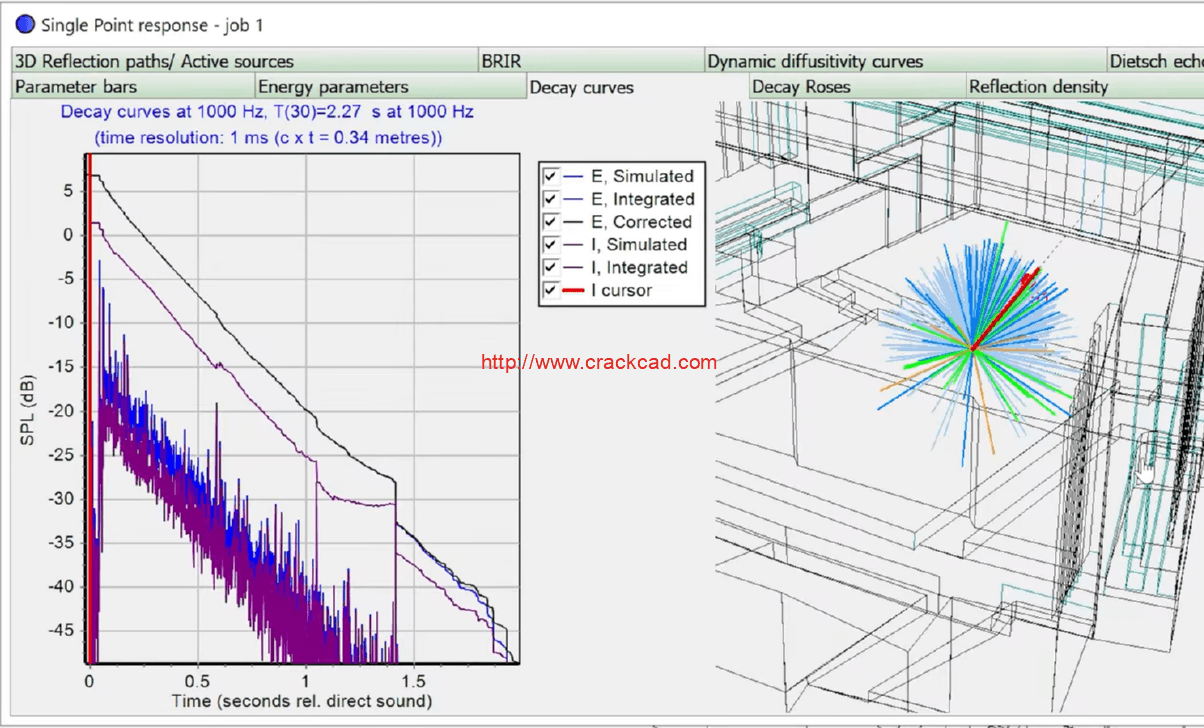The image size is (1204, 728).
Task: Select the Decay curves tab
Action: [x=637, y=87]
